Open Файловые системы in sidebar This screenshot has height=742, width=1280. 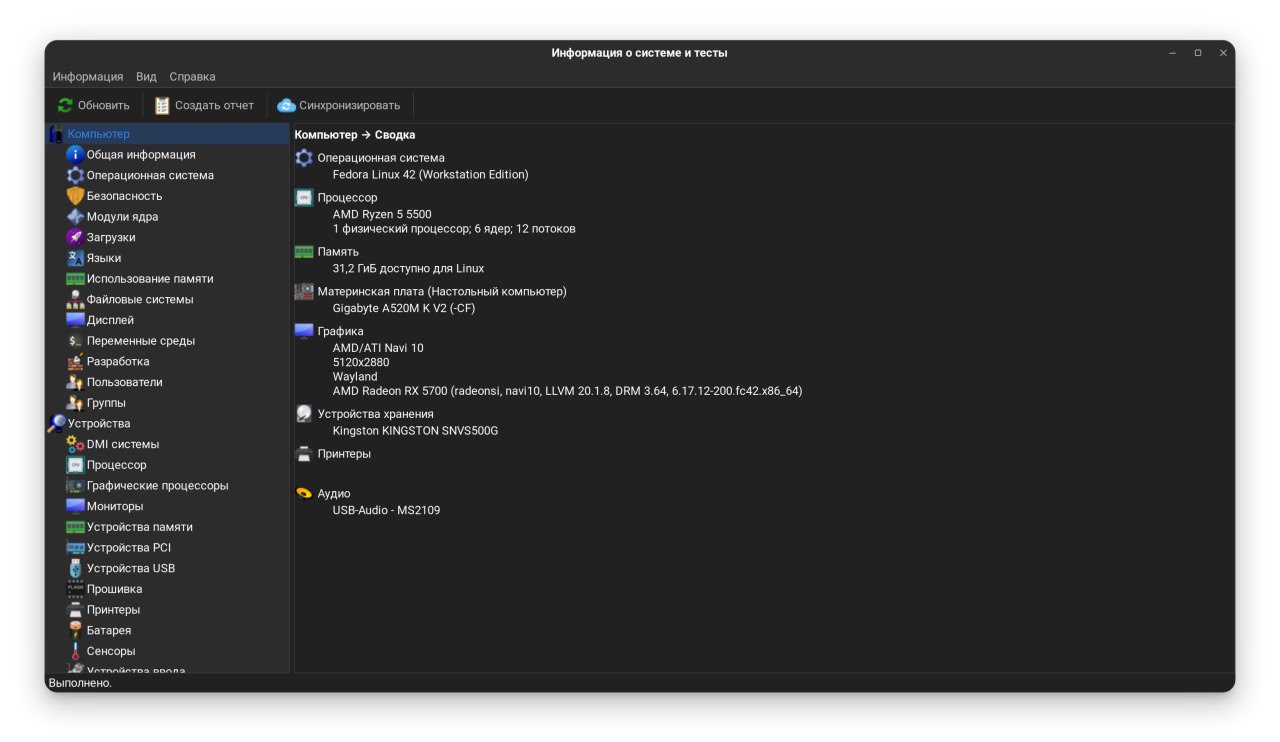click(x=140, y=299)
